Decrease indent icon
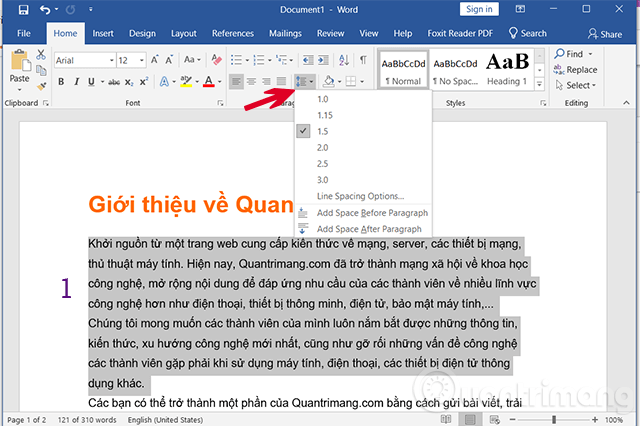This screenshot has width=640, height=426. coord(308,60)
